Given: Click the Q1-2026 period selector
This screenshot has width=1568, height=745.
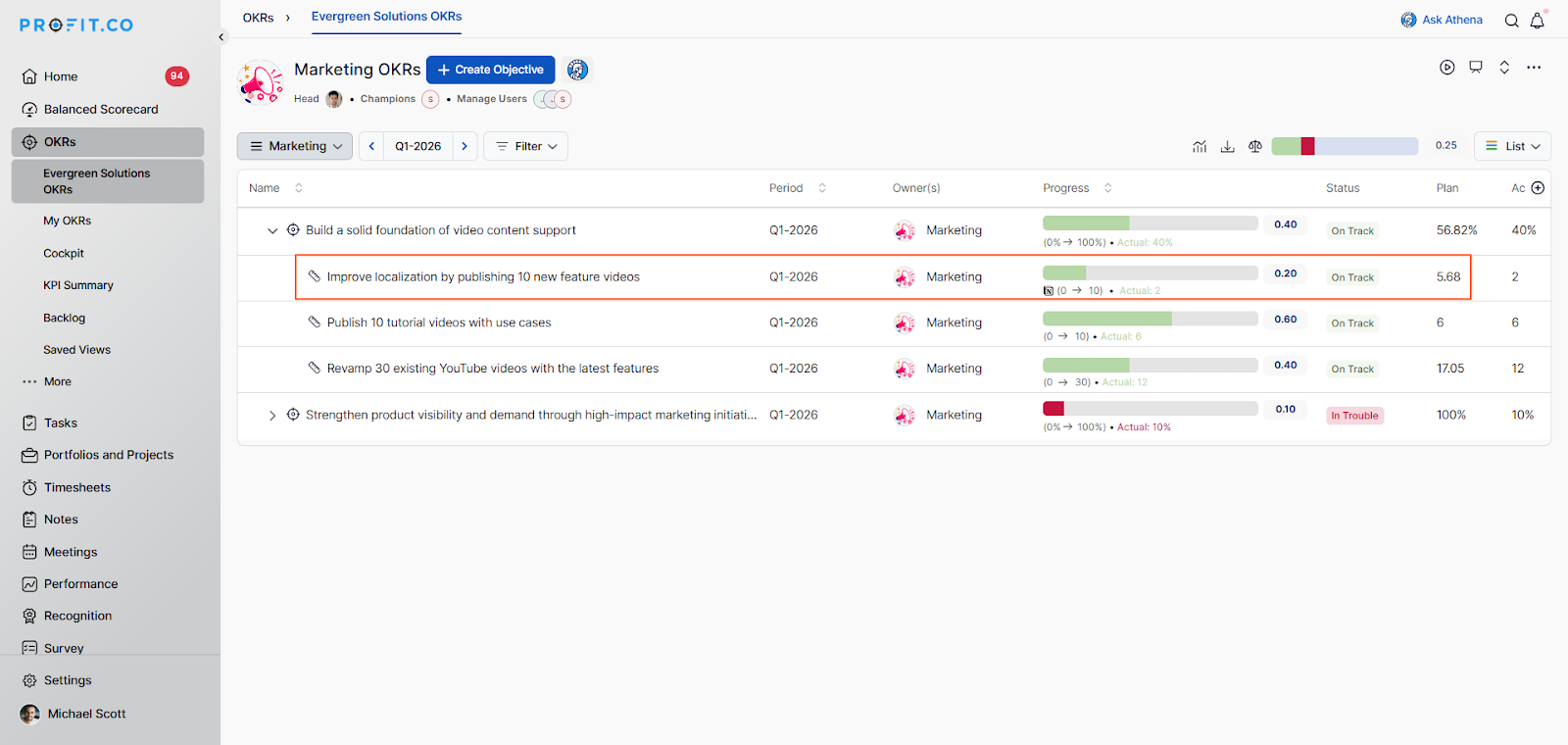Looking at the screenshot, I should coord(418,146).
